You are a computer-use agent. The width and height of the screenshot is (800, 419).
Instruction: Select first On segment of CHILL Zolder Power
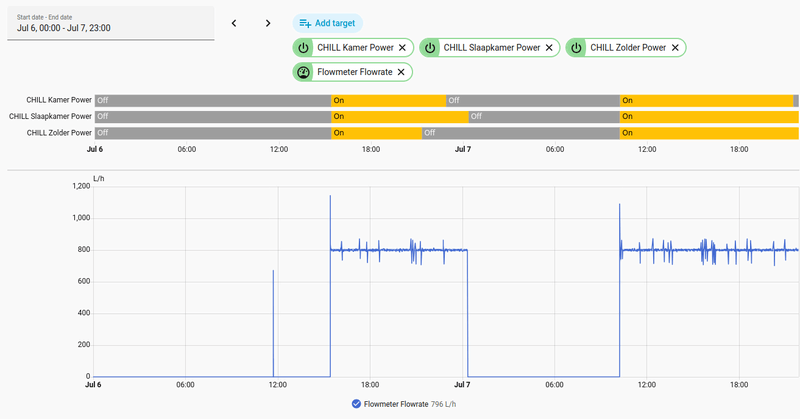coord(377,133)
